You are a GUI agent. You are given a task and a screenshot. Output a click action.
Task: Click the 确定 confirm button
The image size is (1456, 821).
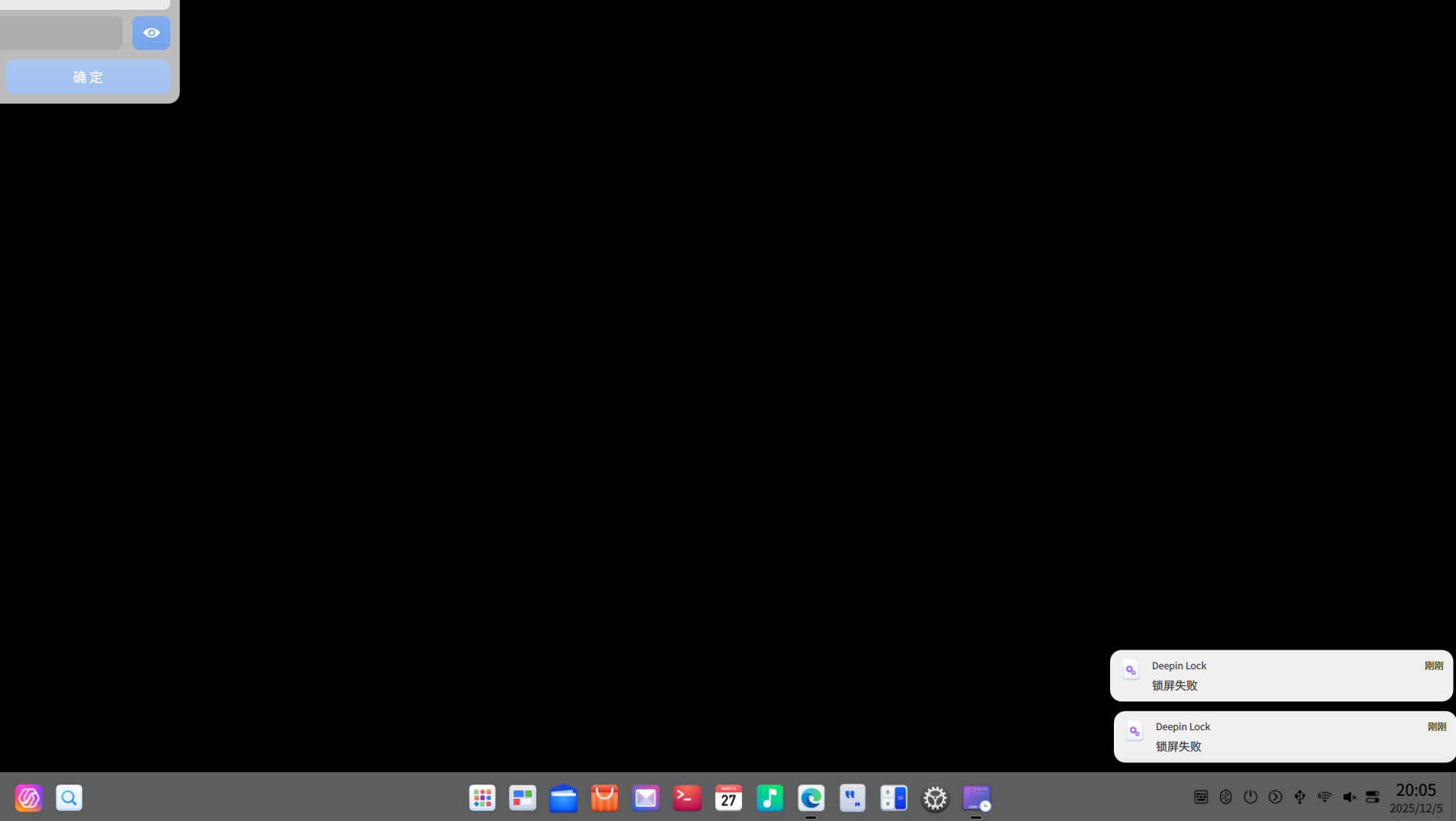pyautogui.click(x=88, y=77)
